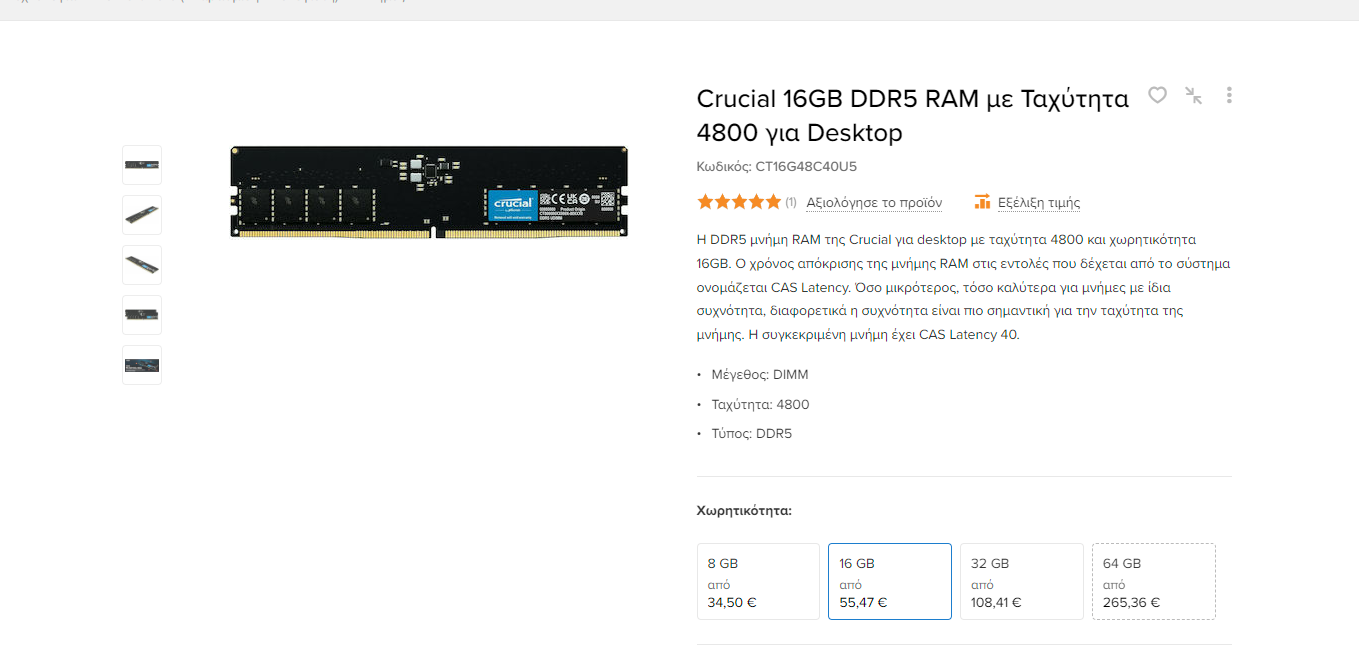Show the third product thumbnail image
Image resolution: width=1359 pixels, height=647 pixels.
click(142, 265)
